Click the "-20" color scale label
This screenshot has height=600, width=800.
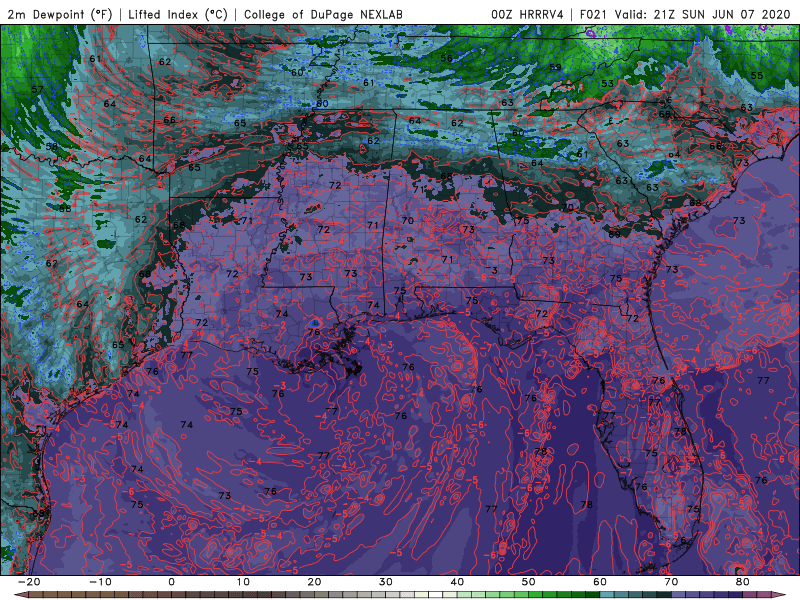click(x=29, y=582)
